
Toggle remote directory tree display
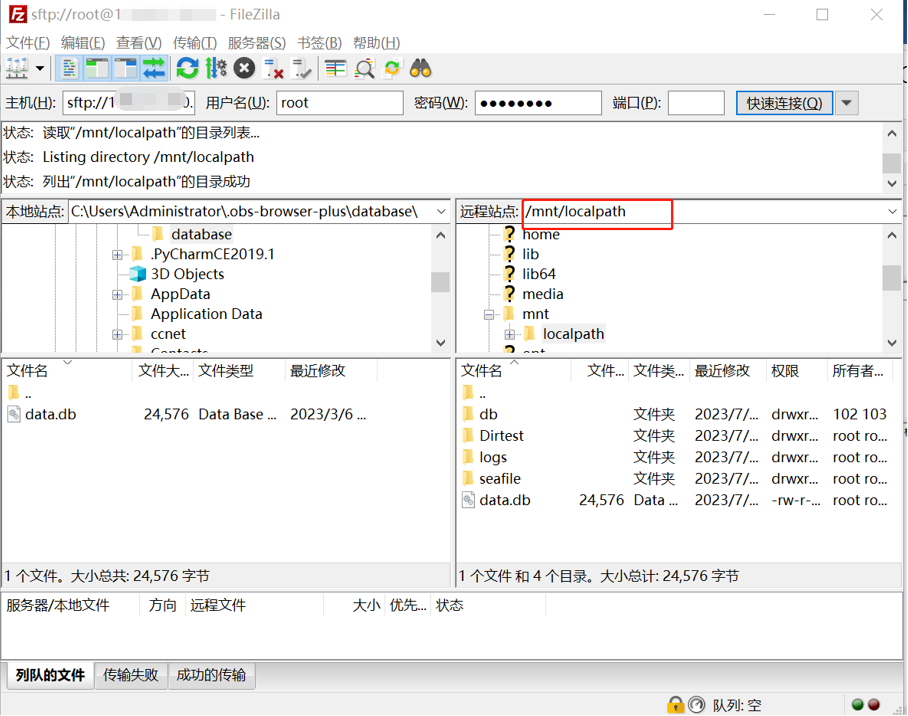126,69
